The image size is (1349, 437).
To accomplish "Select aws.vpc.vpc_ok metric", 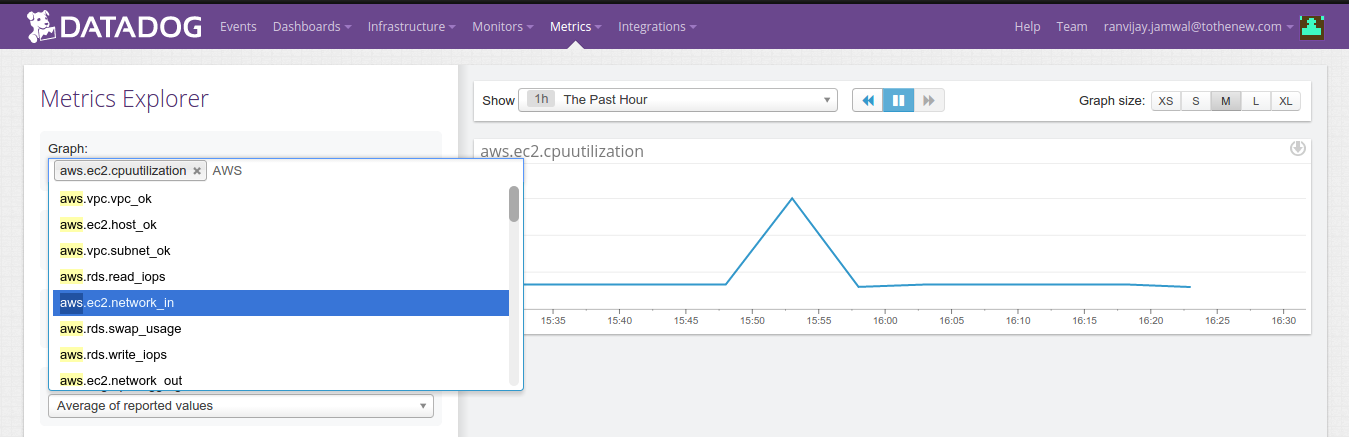I will 280,199.
